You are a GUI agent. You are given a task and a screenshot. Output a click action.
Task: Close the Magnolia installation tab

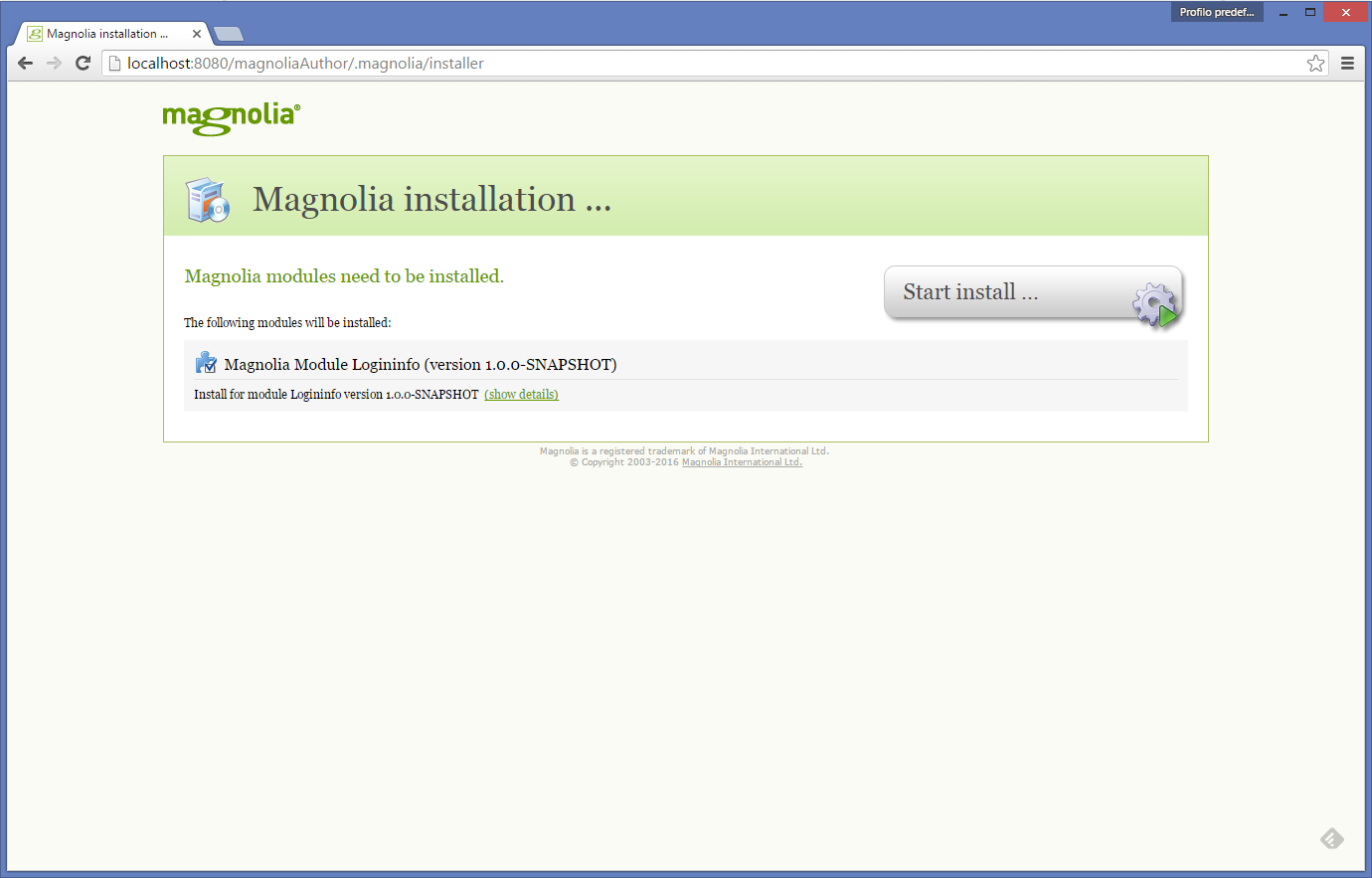(x=197, y=34)
